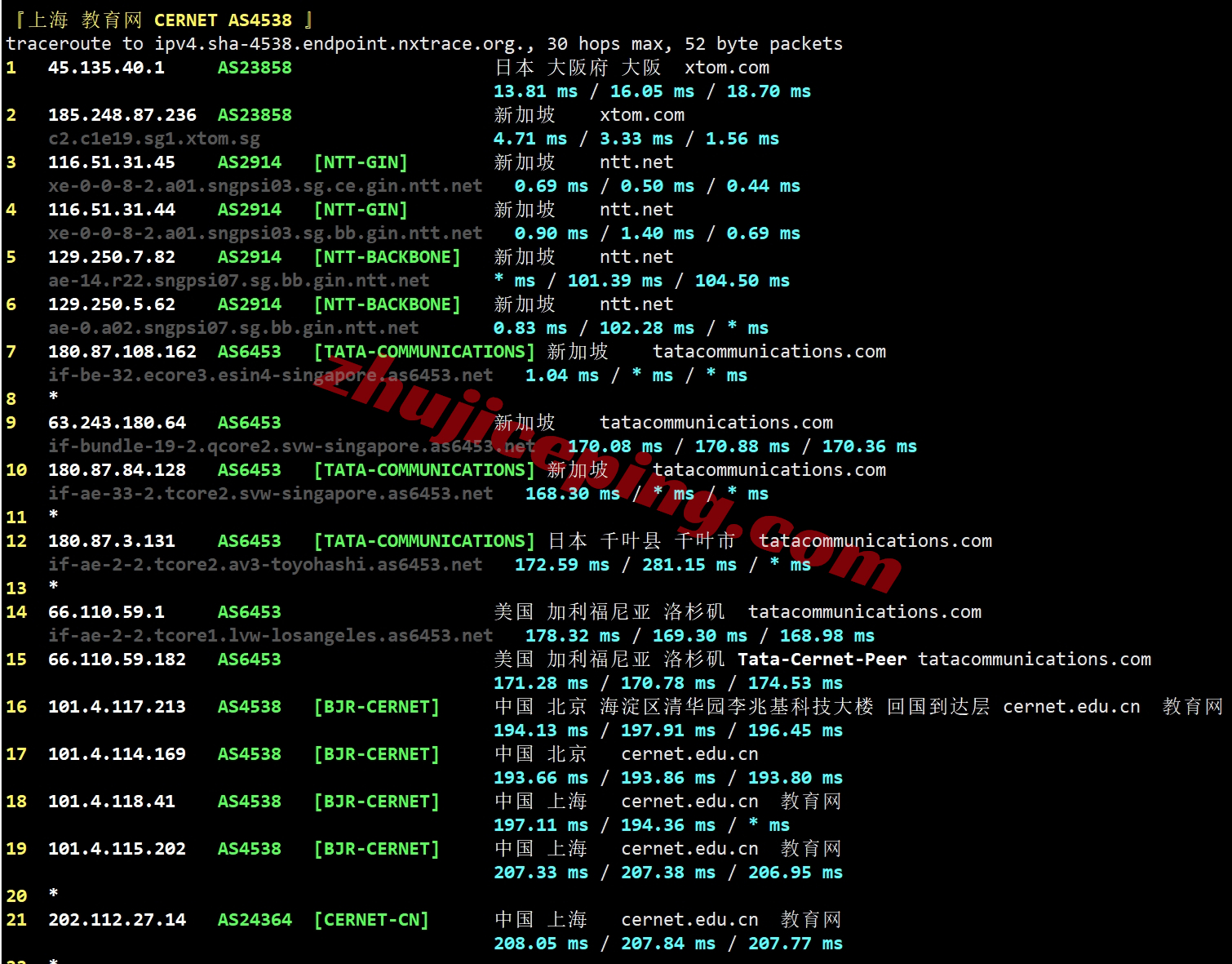1232x964 pixels.
Task: Select hostname ae-14.r22.sngpsi07.sg.bb.gin.ntt.net
Action: pos(239,280)
